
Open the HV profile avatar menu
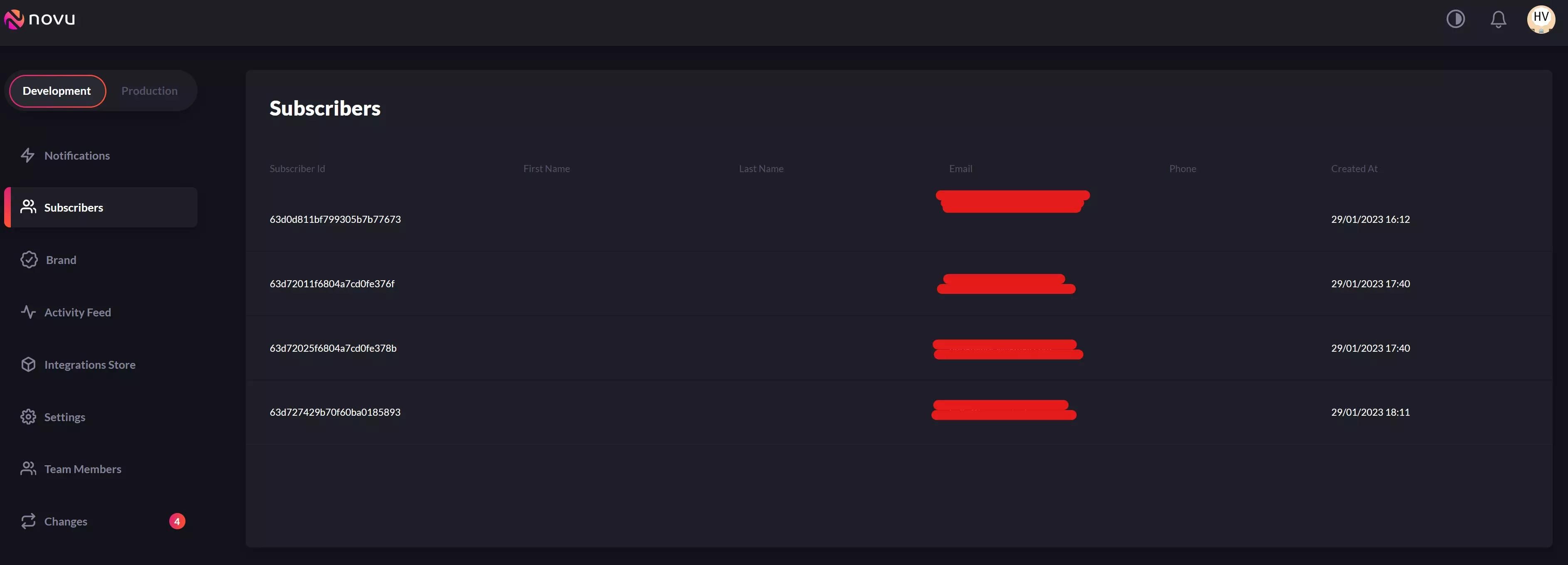pos(1540,19)
